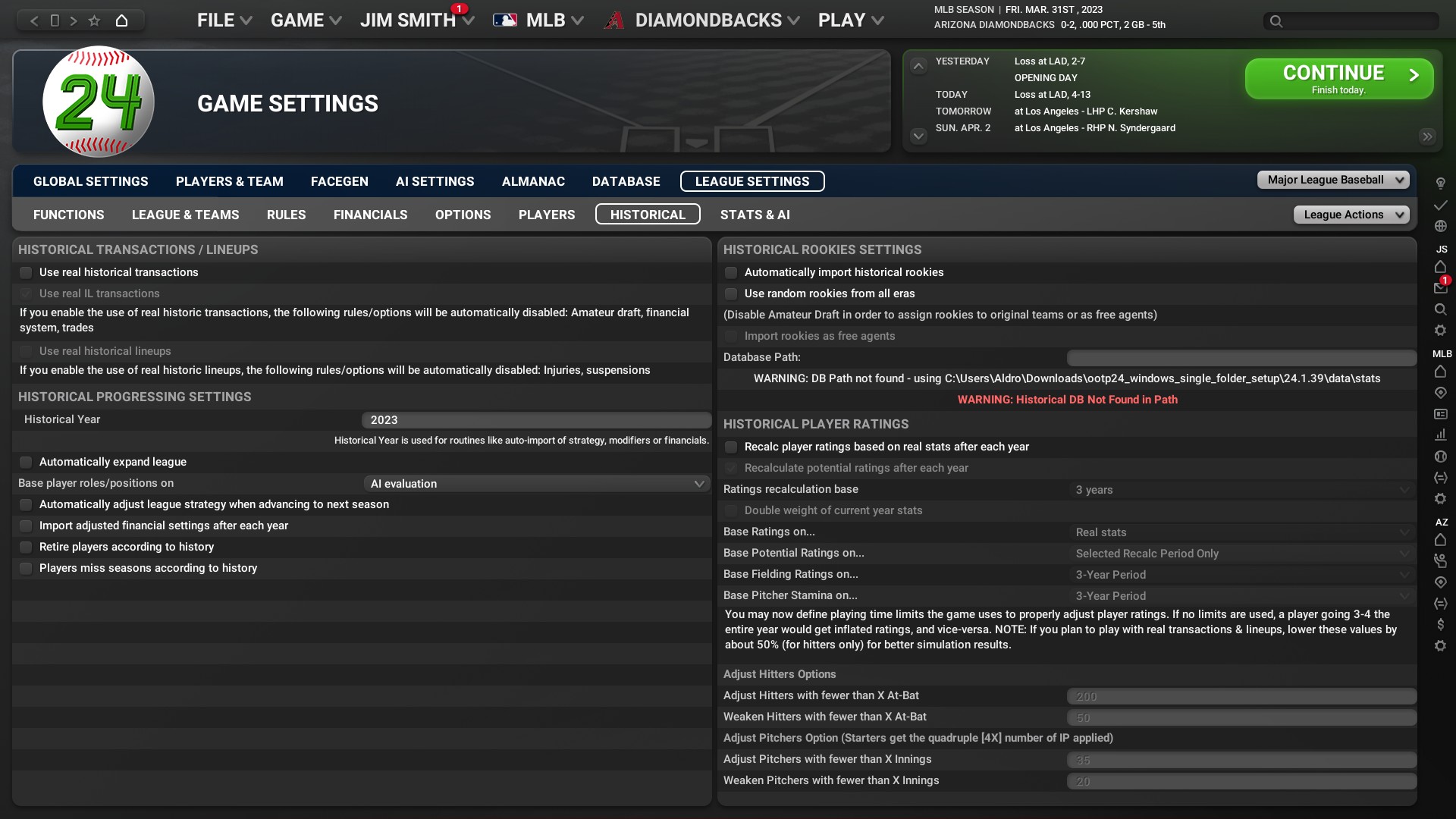Screen dimensions: 1456x819
Task: Click the medical roster icon under AZ
Action: [1440, 561]
